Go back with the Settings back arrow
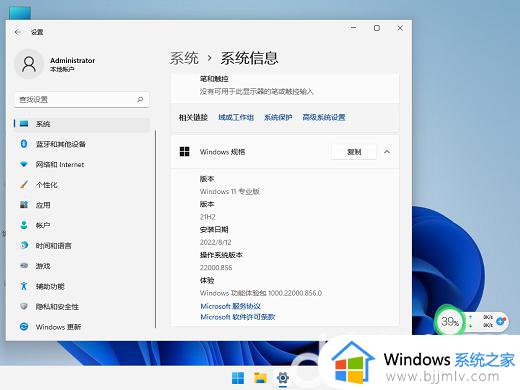 coord(18,32)
